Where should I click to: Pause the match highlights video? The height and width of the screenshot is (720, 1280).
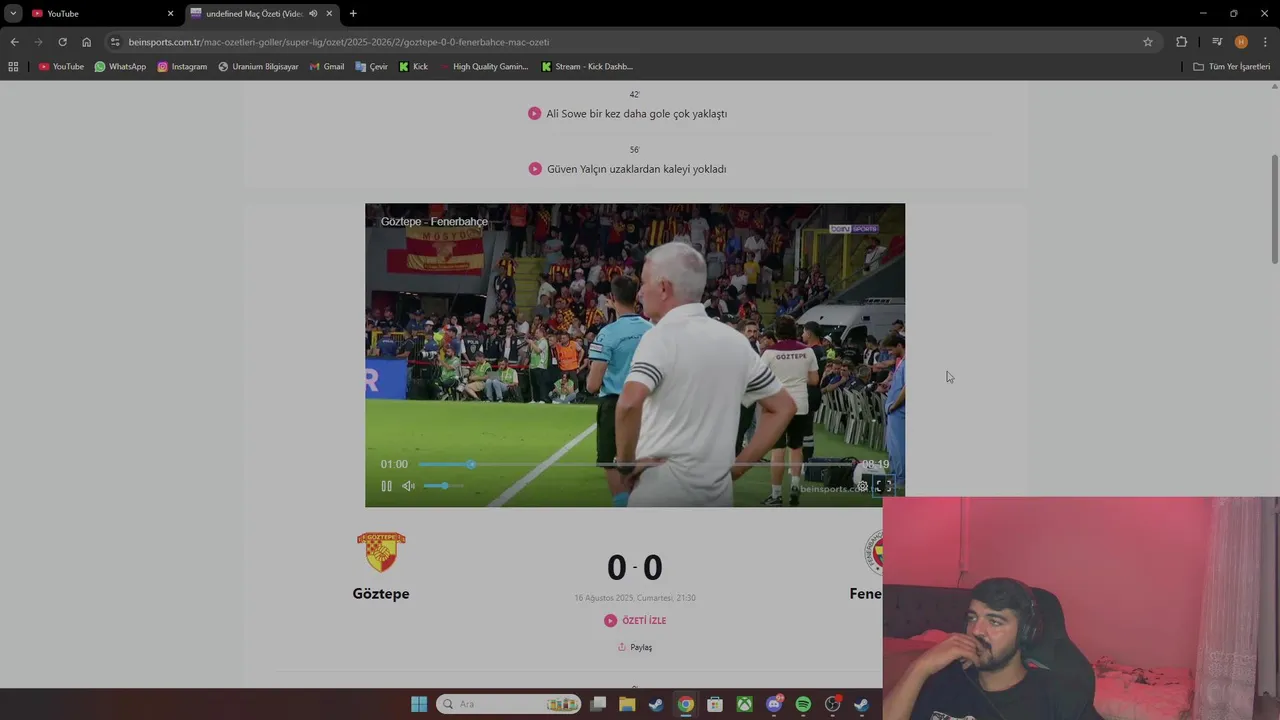(386, 486)
